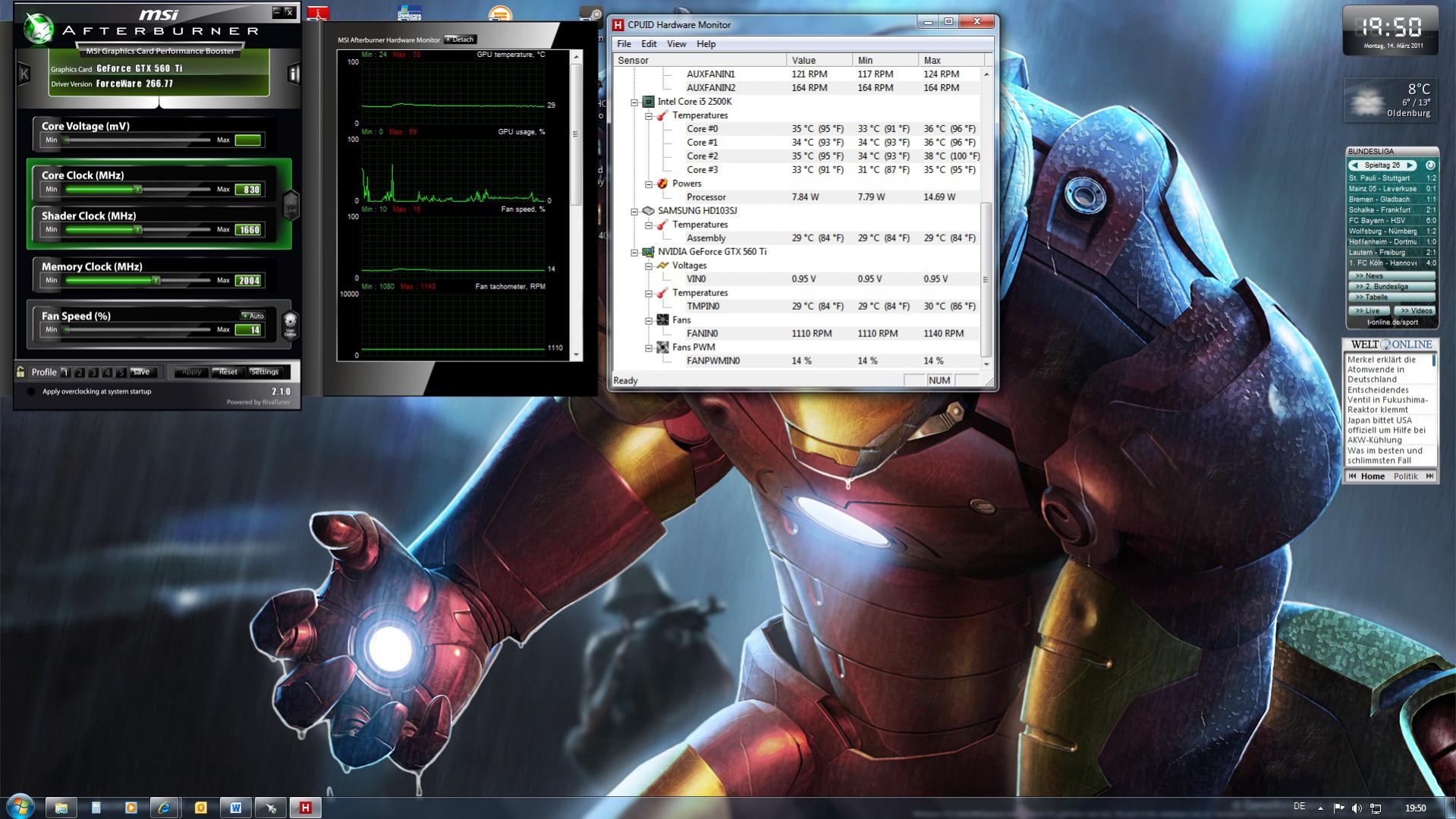Click the Intel Core i5 2500K CPU chip icon
This screenshot has height=819, width=1456.
pos(648,102)
